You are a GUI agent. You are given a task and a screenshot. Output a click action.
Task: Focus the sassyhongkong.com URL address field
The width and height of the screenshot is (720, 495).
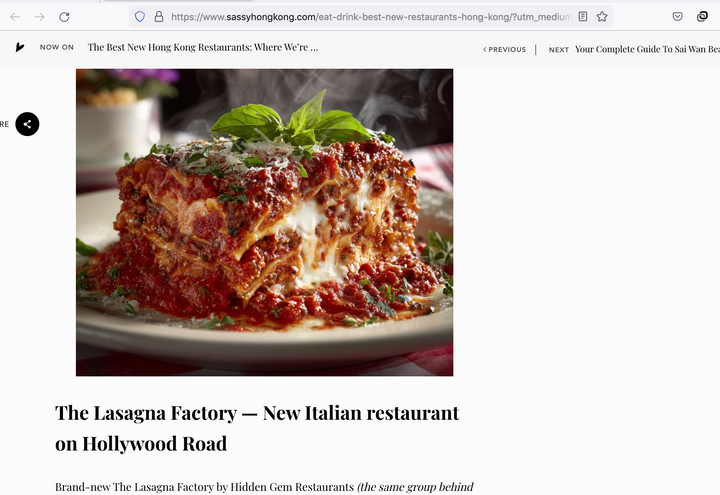click(371, 17)
